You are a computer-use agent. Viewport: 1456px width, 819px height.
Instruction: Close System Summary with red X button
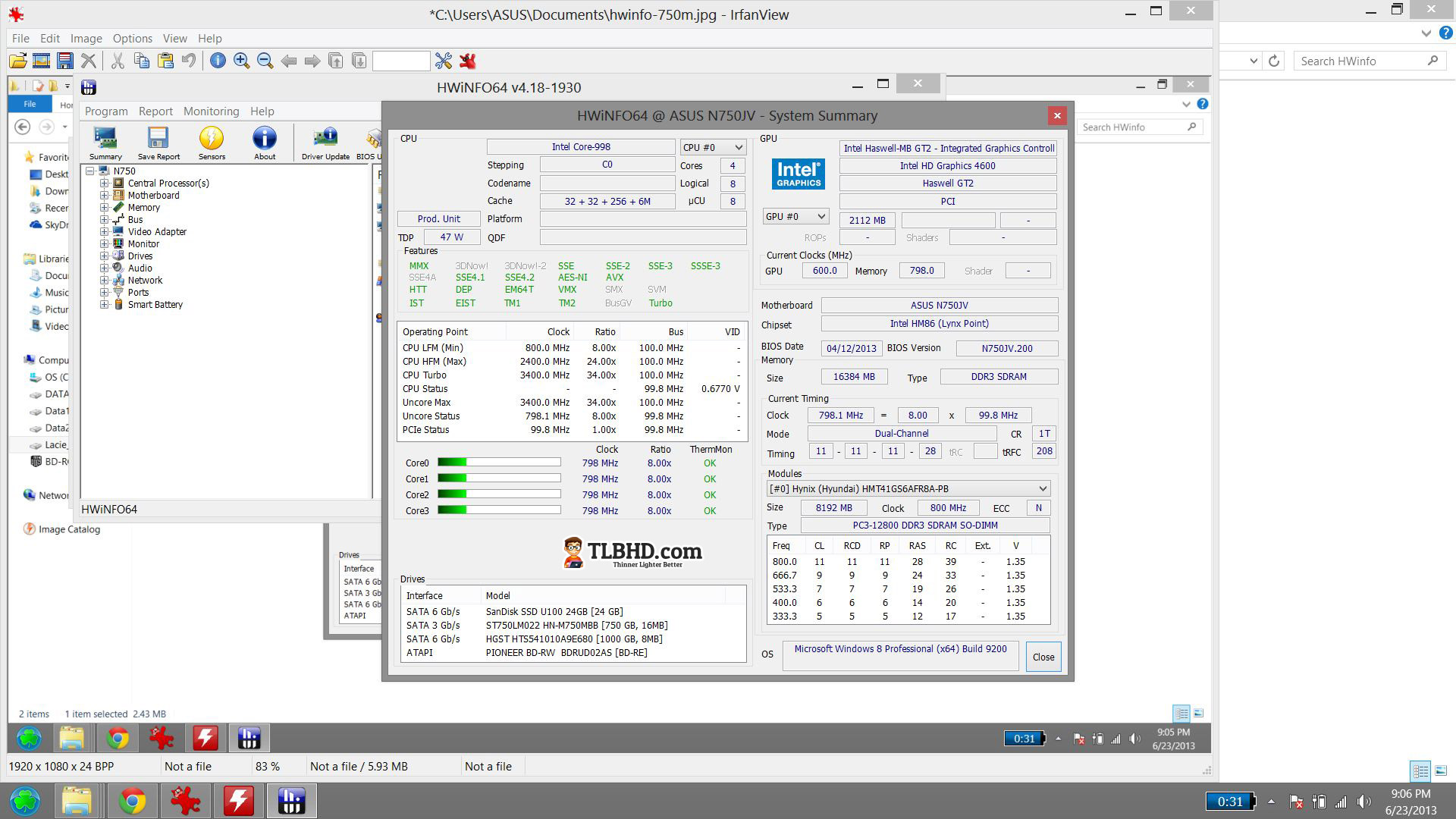click(1057, 116)
